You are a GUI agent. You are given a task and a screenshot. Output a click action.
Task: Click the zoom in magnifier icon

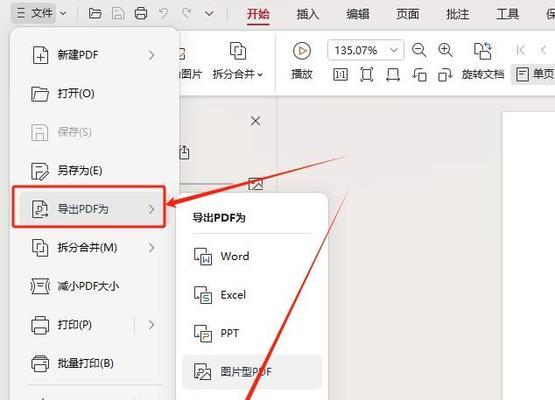(x=445, y=50)
